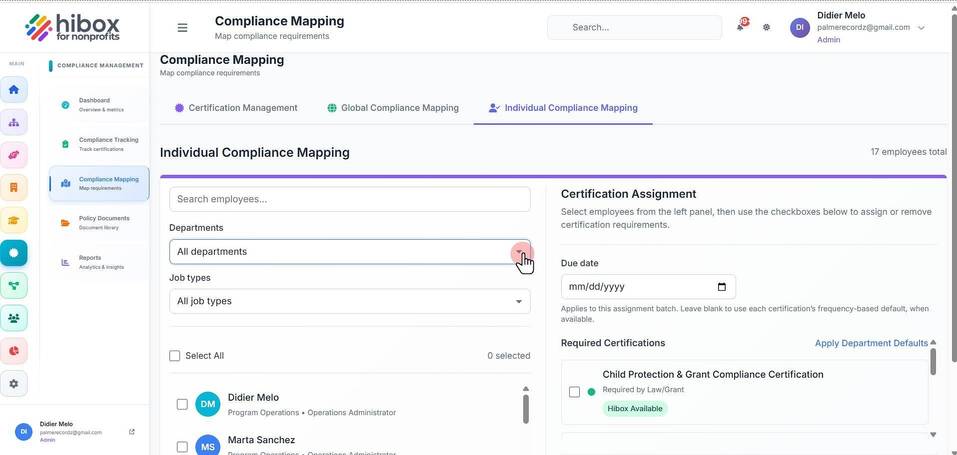Screen dimensions: 957x455
Task: Open Policy Documents menu item
Action: [x=99, y=222]
